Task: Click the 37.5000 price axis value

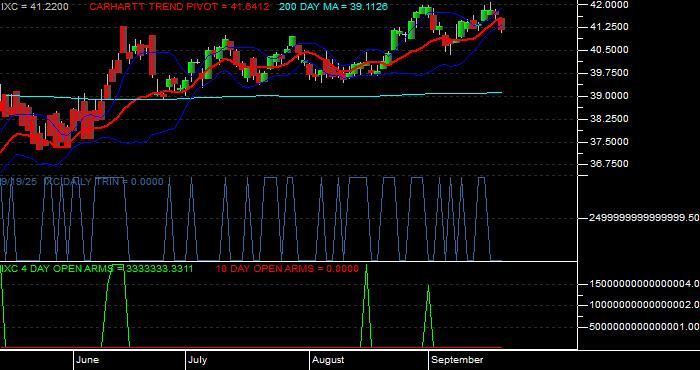Action: point(610,141)
